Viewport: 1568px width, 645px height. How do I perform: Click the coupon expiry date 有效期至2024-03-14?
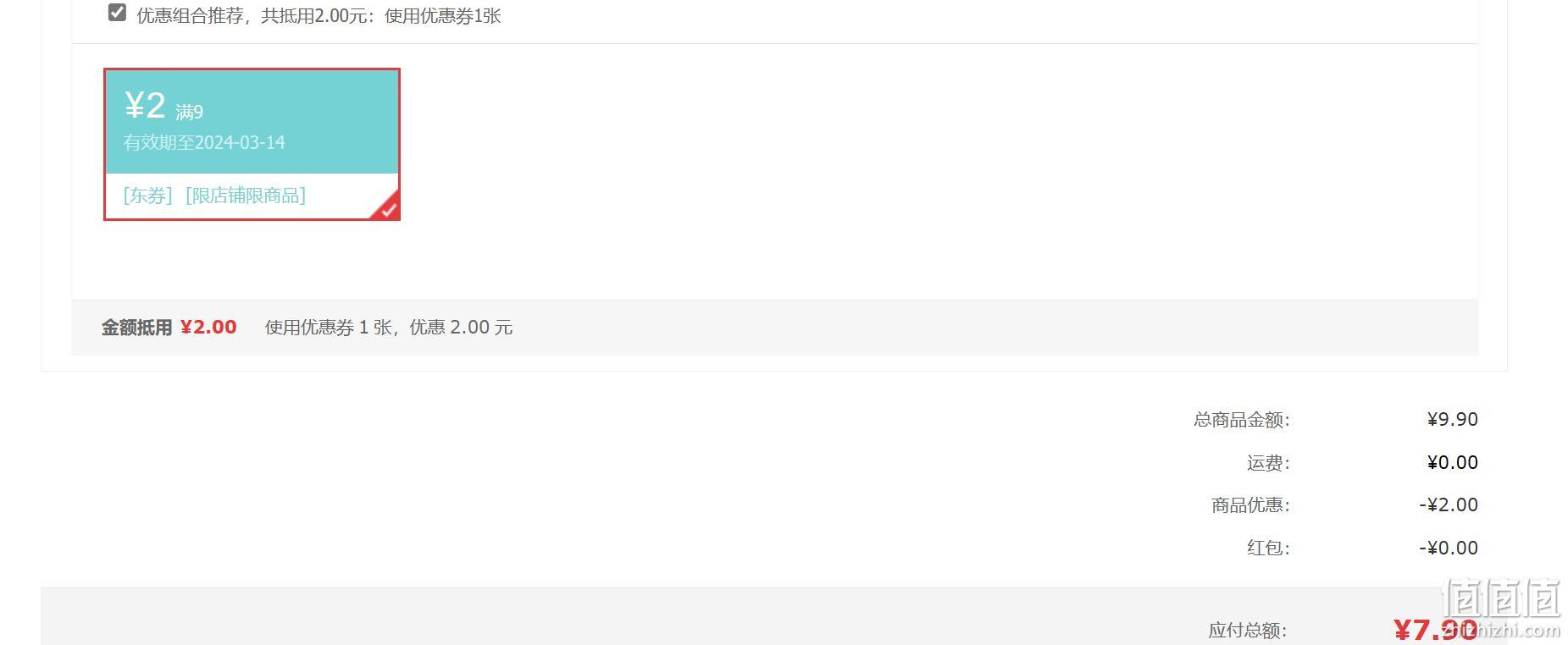tap(204, 142)
